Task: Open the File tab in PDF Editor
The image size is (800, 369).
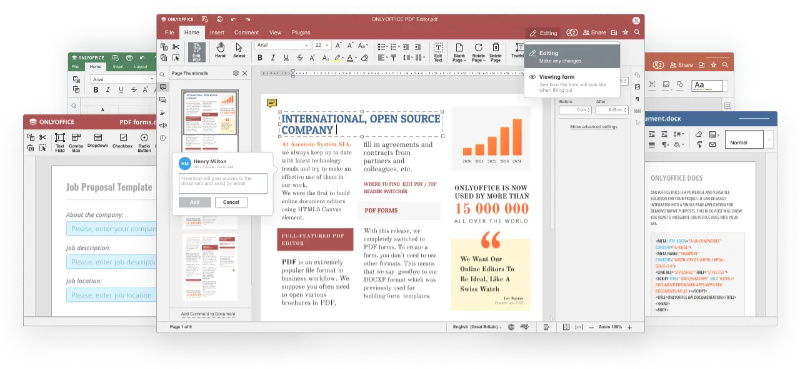Action: pos(170,33)
